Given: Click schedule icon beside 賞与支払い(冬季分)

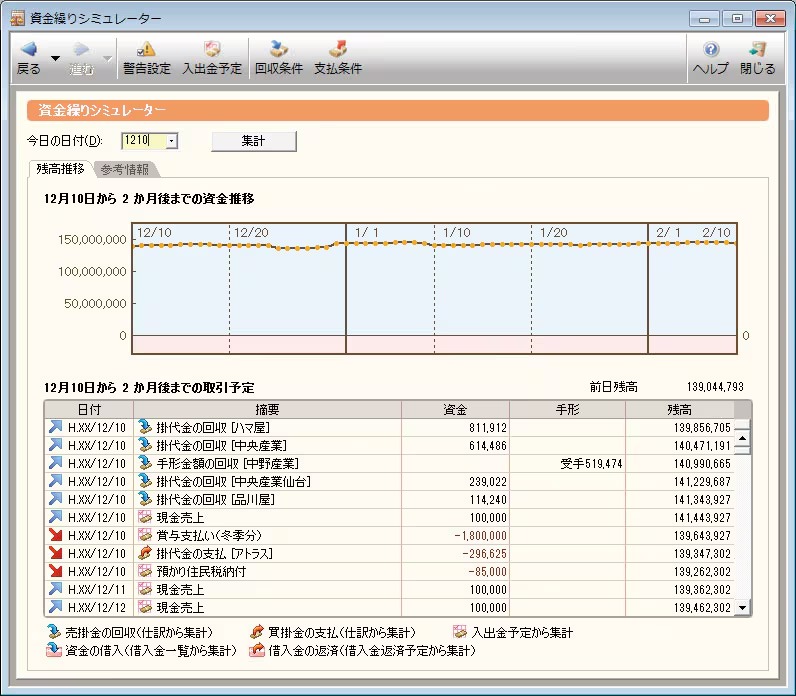Looking at the screenshot, I should [x=145, y=535].
